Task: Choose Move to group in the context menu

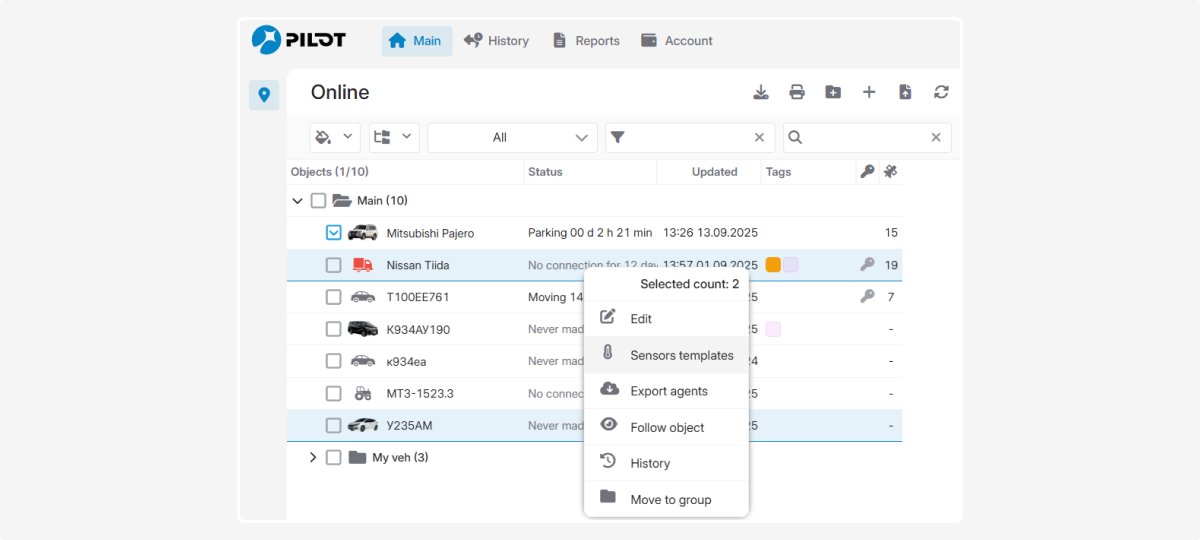Action: (670, 499)
